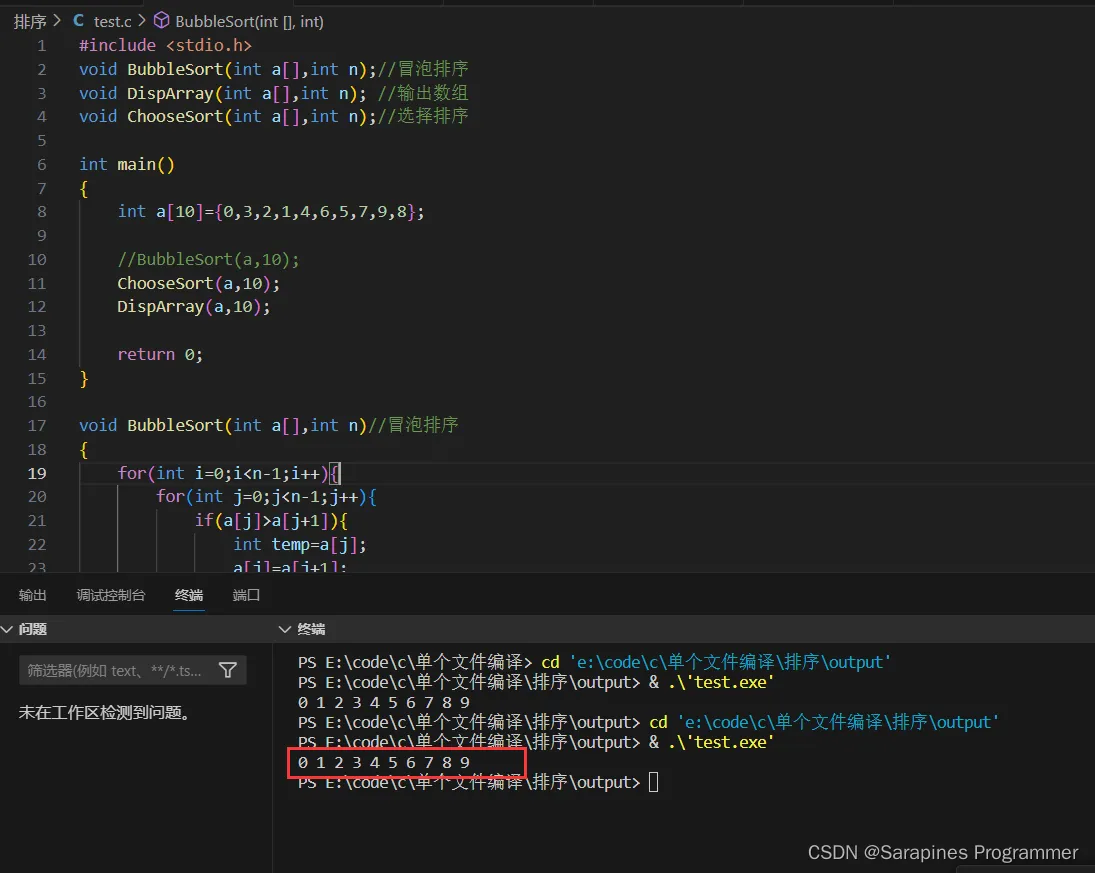Click the int main() declaration

click(x=127, y=164)
